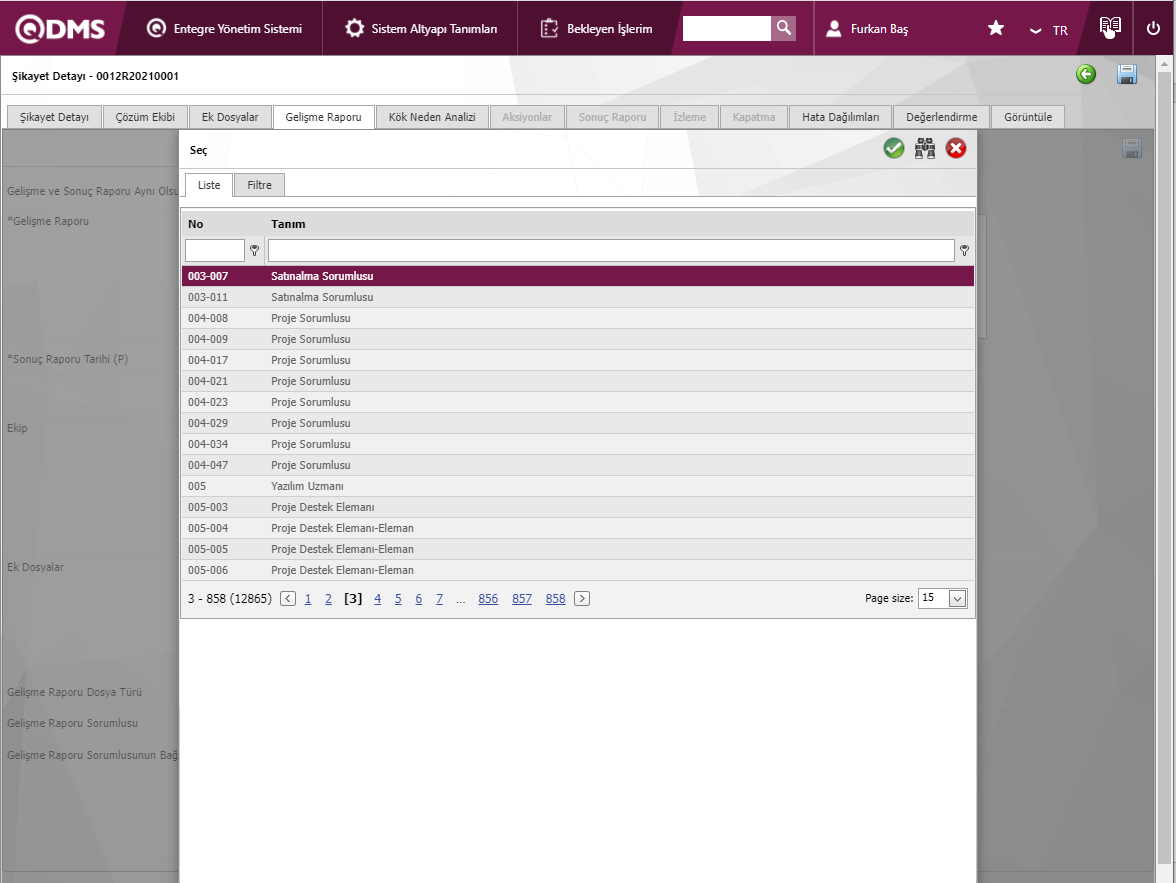Switch to the Değerlendirme tab
Image resolution: width=1176 pixels, height=883 pixels.
click(x=941, y=117)
